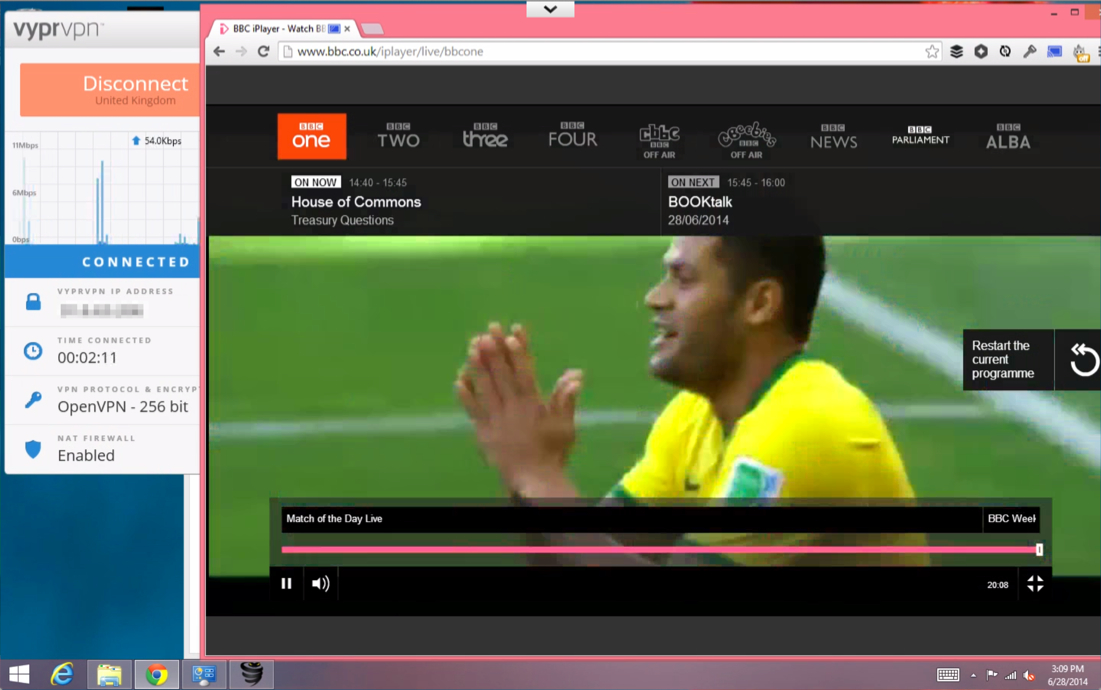This screenshot has height=690, width=1101.
Task: Launch Internet Explorer from taskbar
Action: (62, 675)
